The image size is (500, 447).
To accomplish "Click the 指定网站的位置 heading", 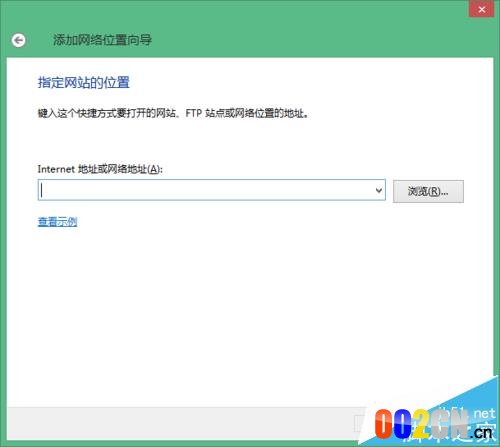I will click(84, 83).
